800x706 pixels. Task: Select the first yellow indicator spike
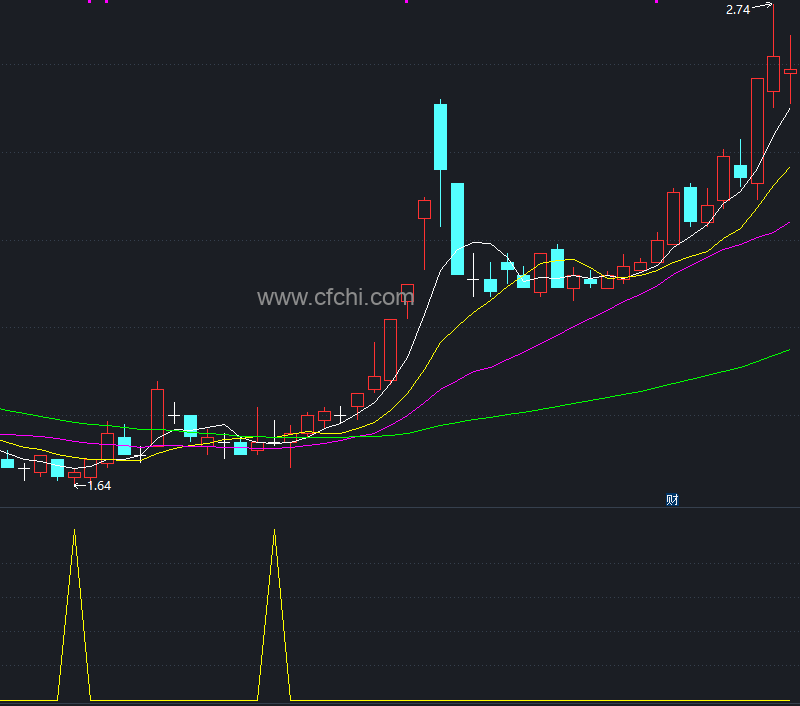[x=74, y=614]
